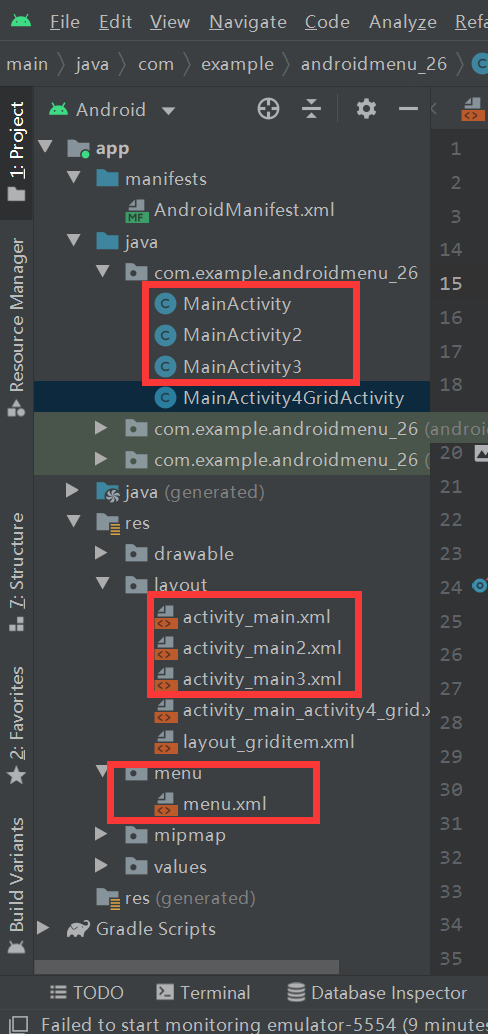Open the Analyze menu
The width and height of the screenshot is (488, 1034).
coord(403,22)
